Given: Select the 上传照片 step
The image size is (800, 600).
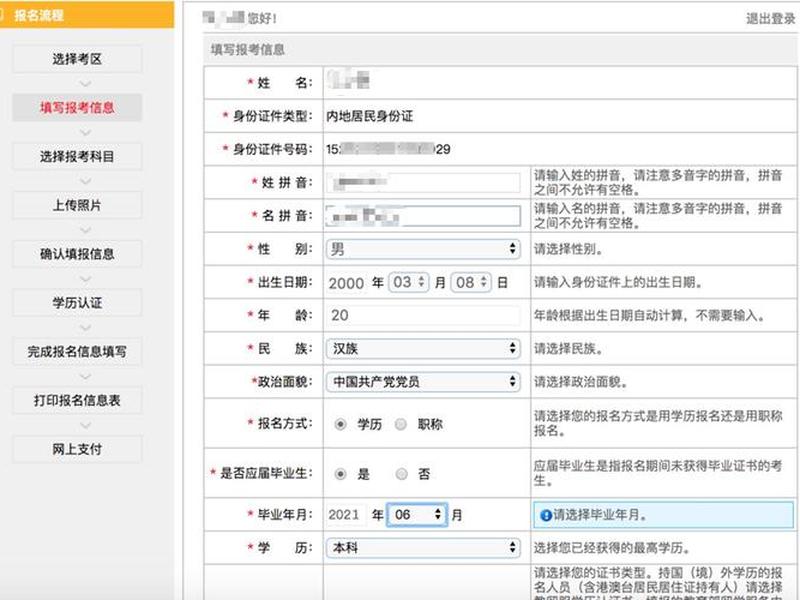Looking at the screenshot, I should click(77, 205).
